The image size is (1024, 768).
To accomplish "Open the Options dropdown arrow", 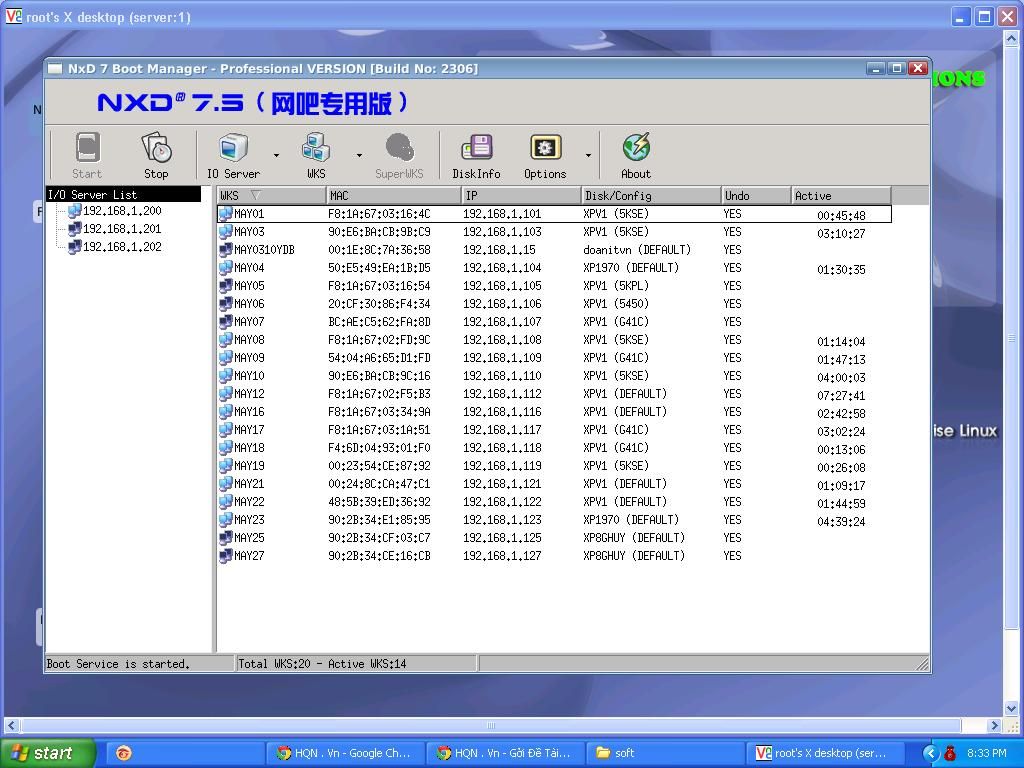I will [x=586, y=155].
